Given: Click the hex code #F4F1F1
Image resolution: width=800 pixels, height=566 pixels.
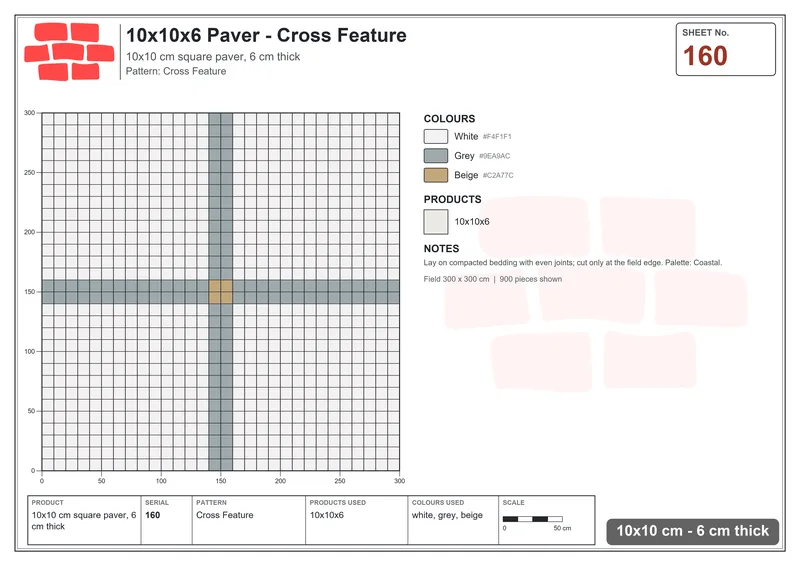Looking at the screenshot, I should coord(497,137).
